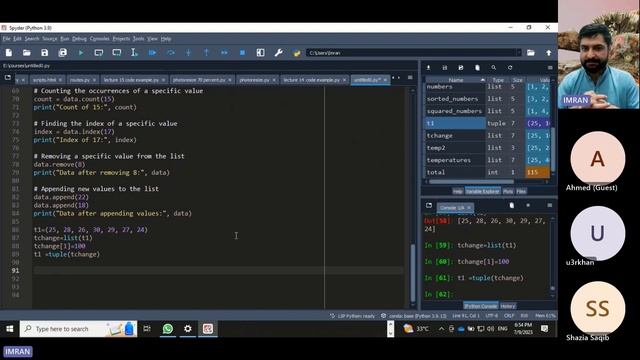Save all files with the stacked-disks icon
Screen dimensions: 640x360
coord(62,53)
